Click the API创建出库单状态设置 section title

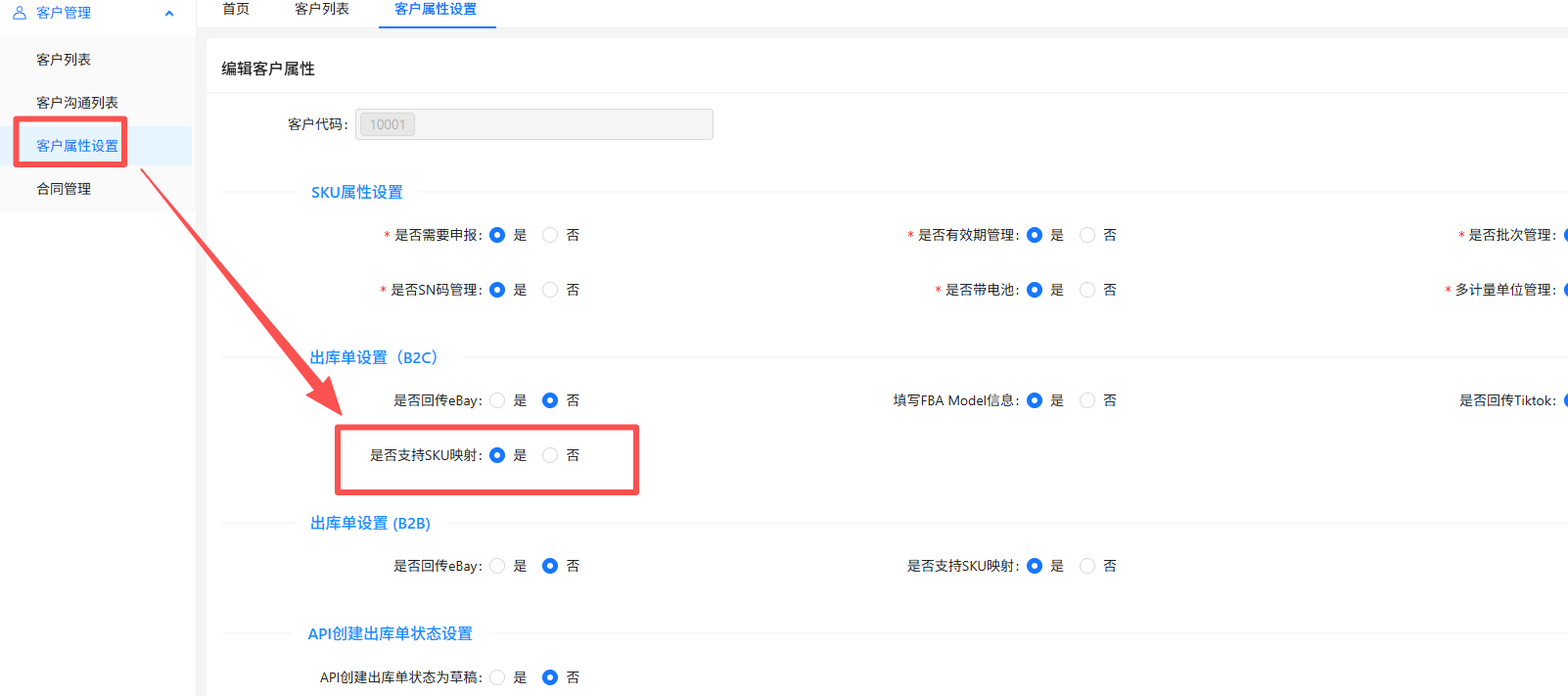tap(390, 634)
